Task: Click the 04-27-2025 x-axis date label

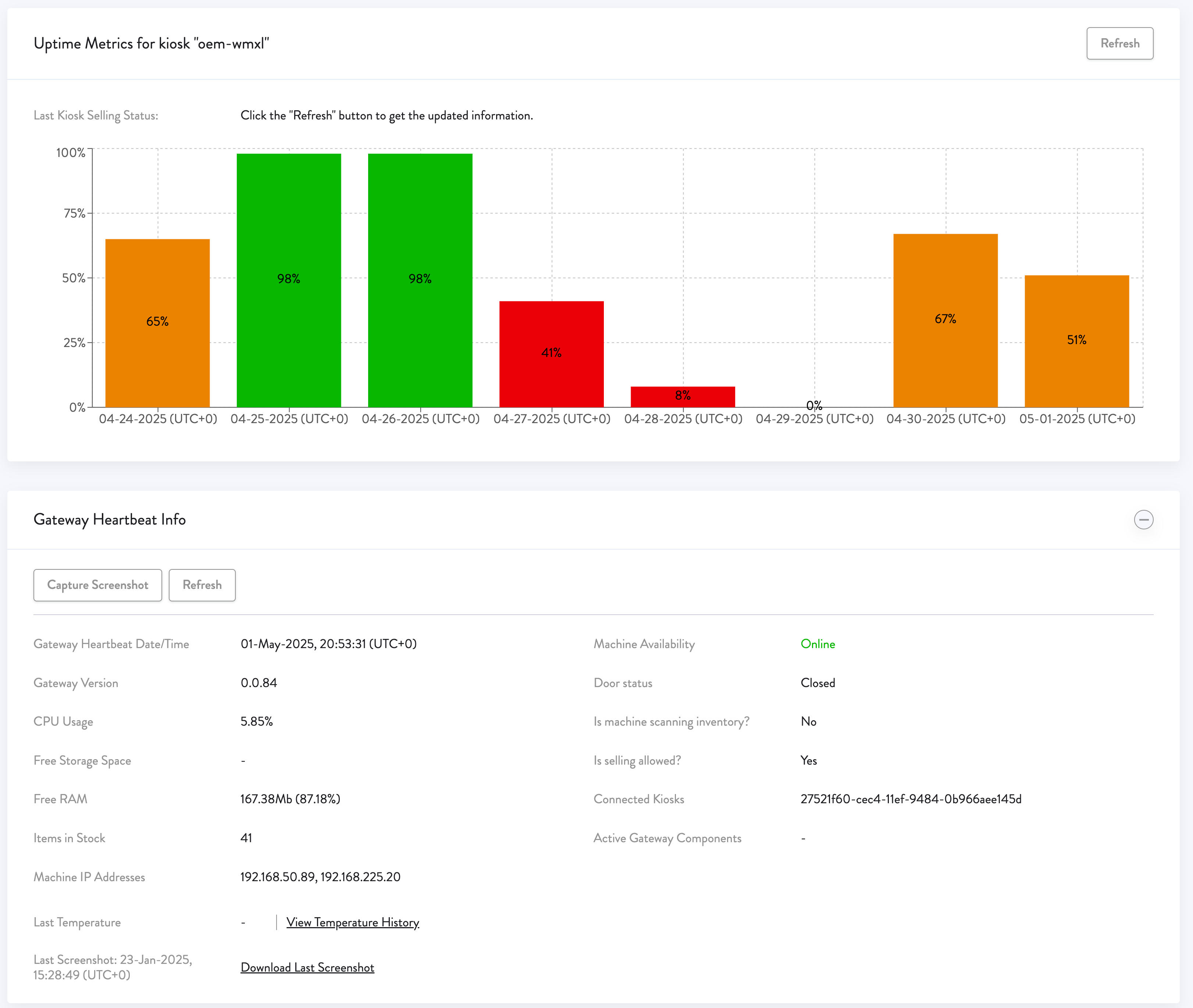Action: [552, 419]
